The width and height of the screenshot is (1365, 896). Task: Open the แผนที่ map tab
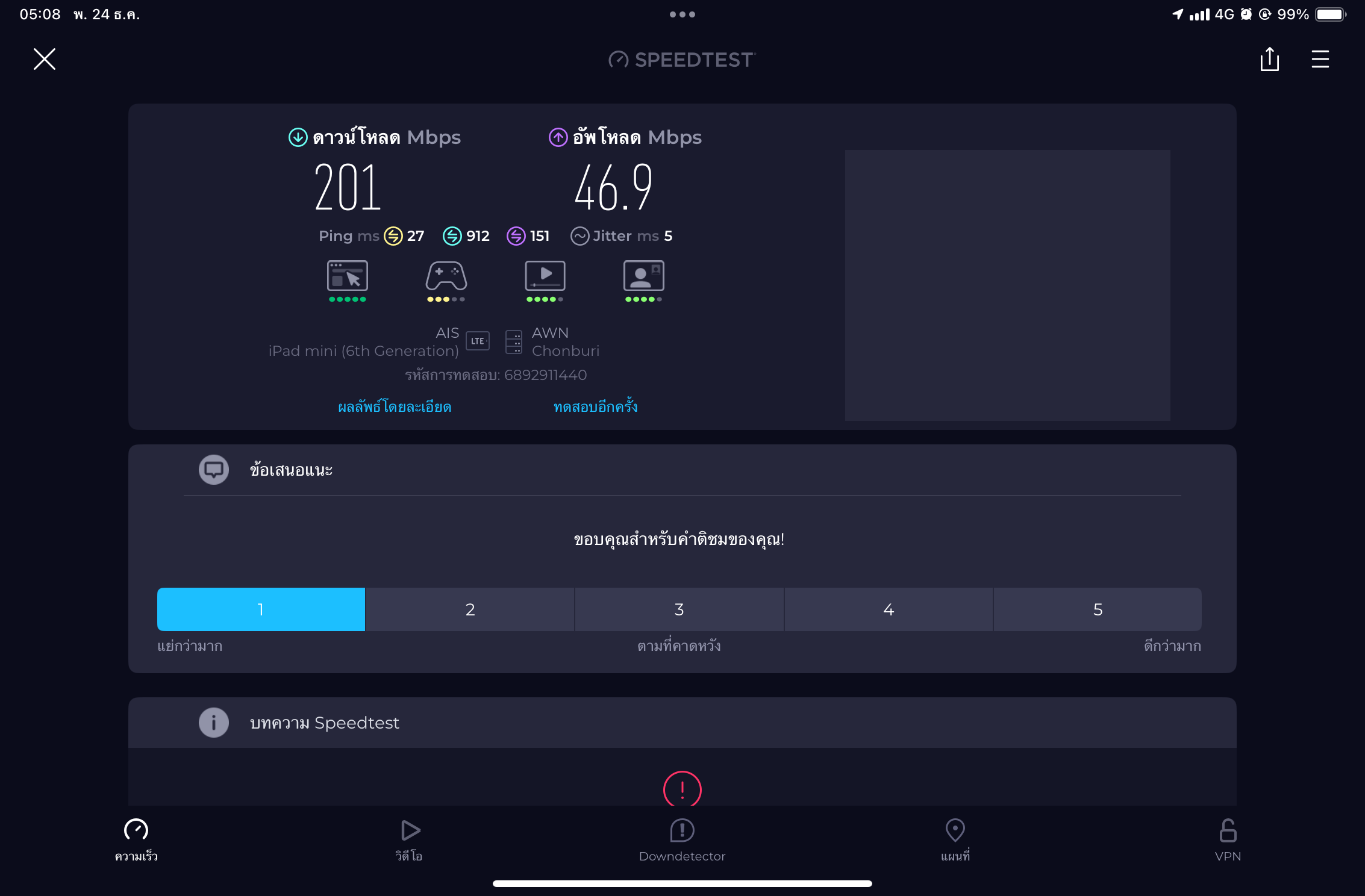click(x=955, y=839)
